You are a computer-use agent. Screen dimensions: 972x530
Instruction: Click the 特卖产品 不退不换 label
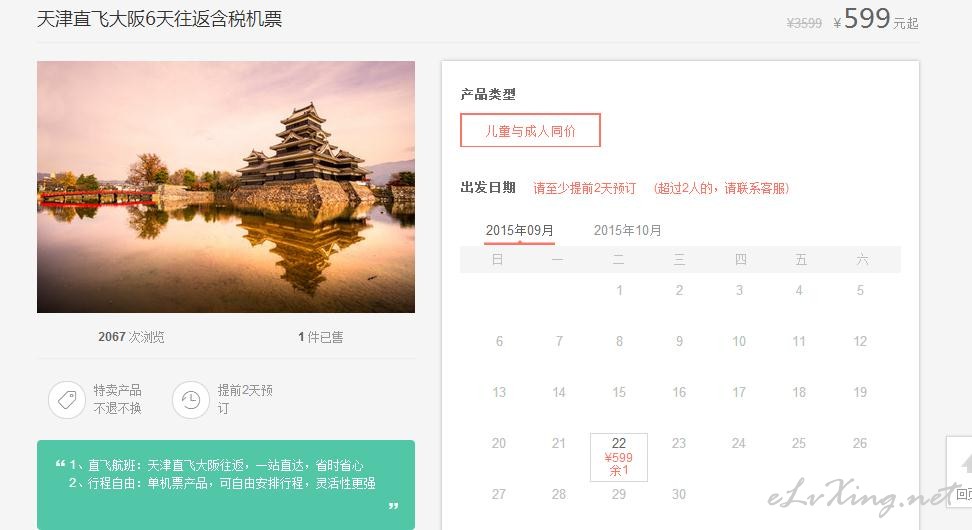click(118, 399)
